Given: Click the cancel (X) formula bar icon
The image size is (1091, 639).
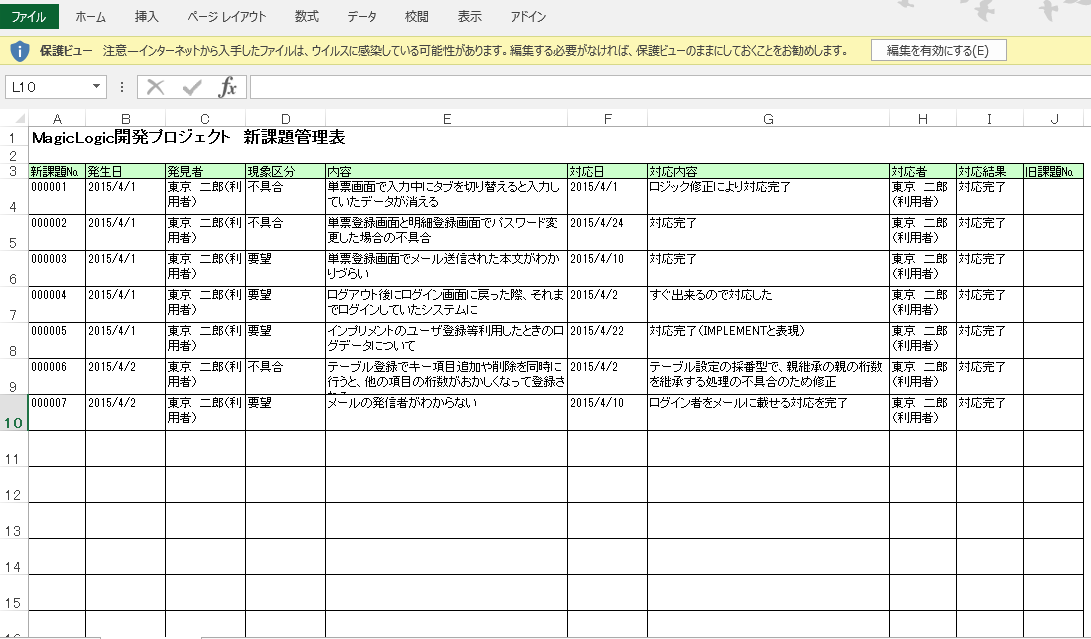Looking at the screenshot, I should [155, 87].
